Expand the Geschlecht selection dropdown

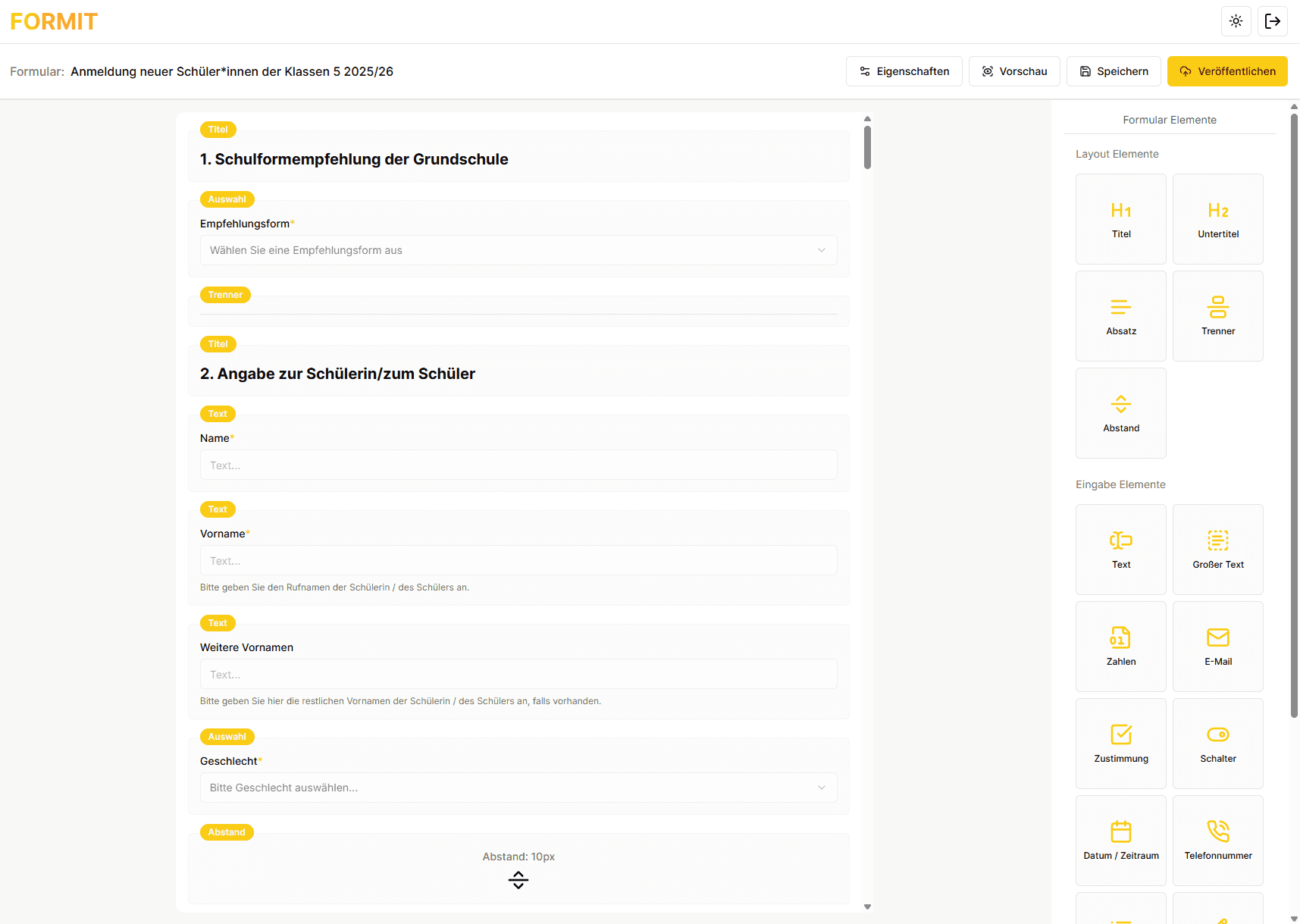[518, 788]
